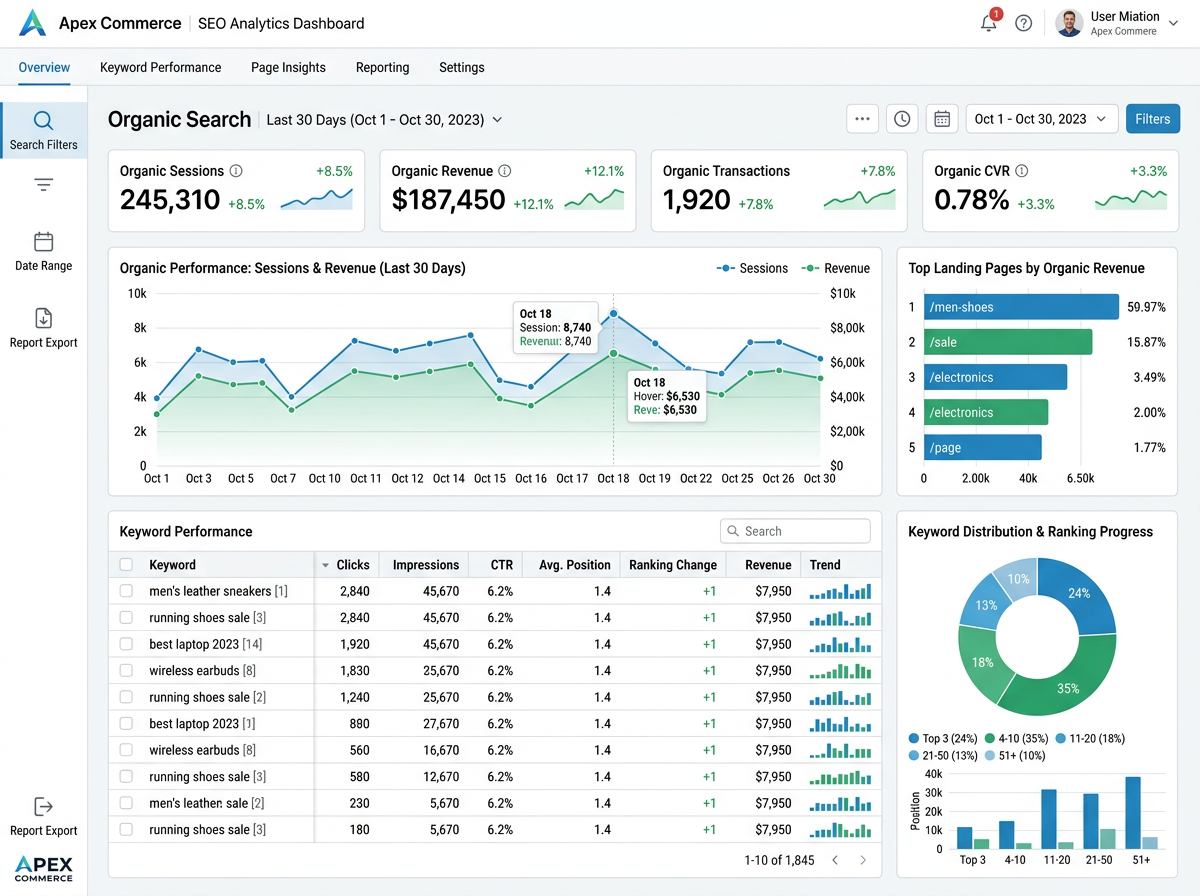This screenshot has height=896, width=1200.
Task: Toggle the Revenue series in chart legend
Action: (x=834, y=268)
